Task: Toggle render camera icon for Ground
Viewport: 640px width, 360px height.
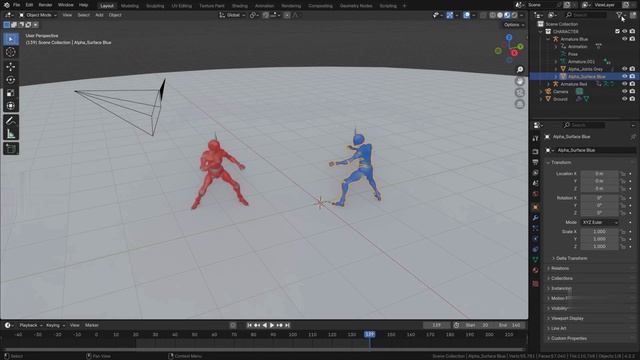Action: point(632,99)
